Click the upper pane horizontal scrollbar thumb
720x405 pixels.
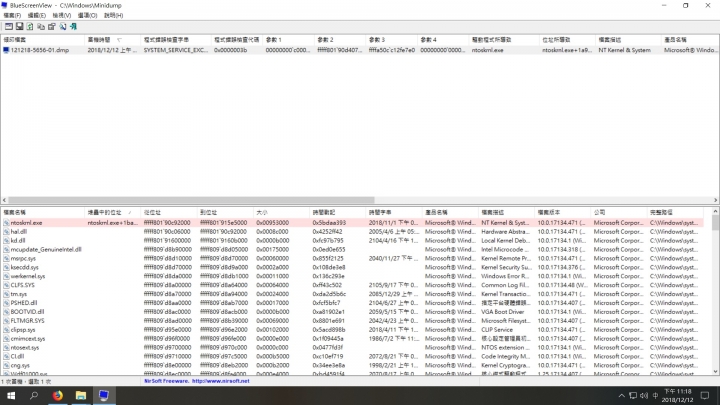click(x=191, y=200)
